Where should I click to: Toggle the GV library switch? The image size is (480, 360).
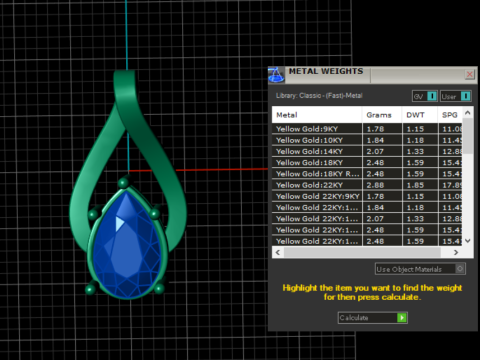[x=424, y=96]
